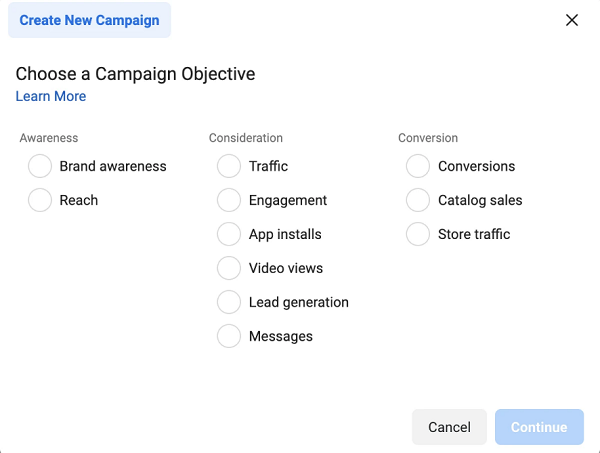The width and height of the screenshot is (600, 453).
Task: Choose the Video views objective
Action: (x=229, y=268)
